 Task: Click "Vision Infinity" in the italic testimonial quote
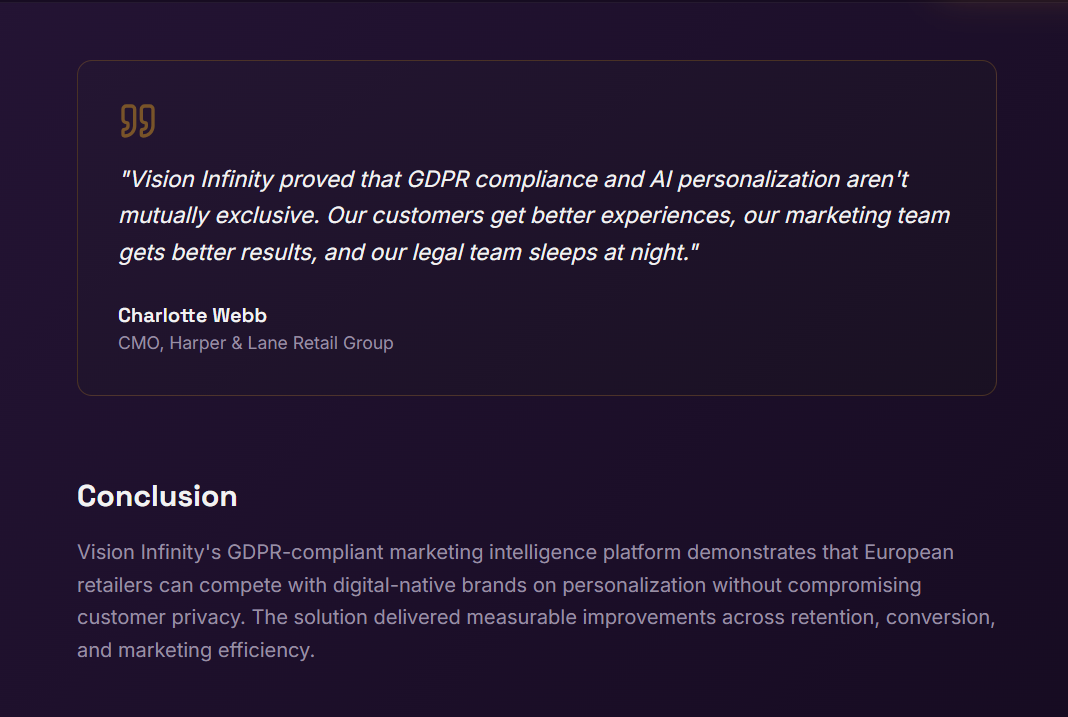point(201,180)
